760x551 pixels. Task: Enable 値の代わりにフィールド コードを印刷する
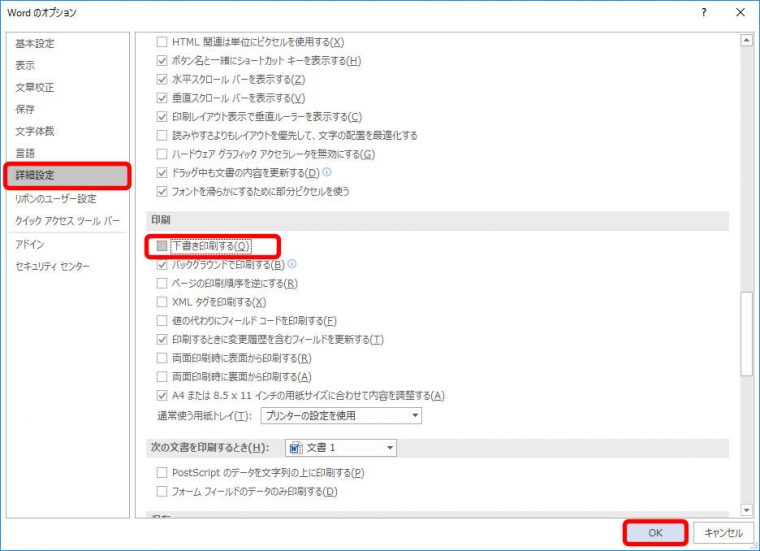tap(162, 321)
